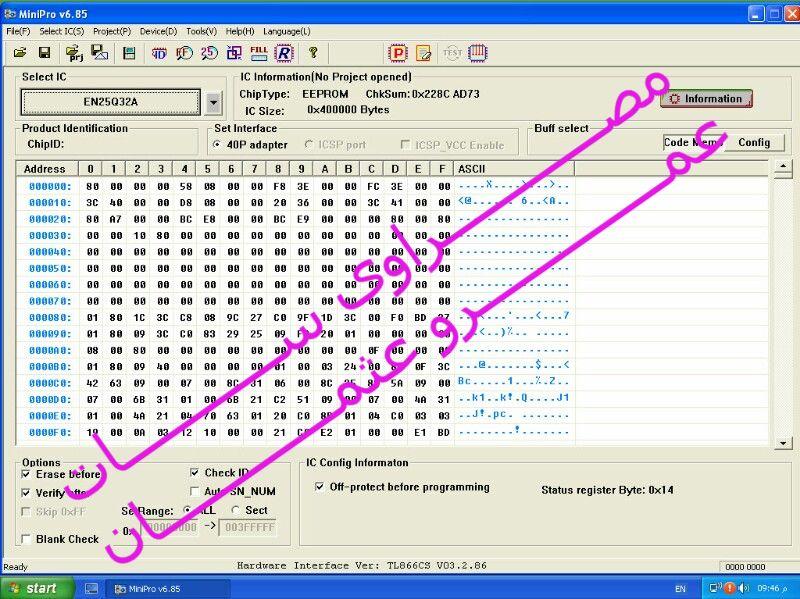Select the ICSP port radio button
This screenshot has width=800, height=599.
[x=309, y=145]
